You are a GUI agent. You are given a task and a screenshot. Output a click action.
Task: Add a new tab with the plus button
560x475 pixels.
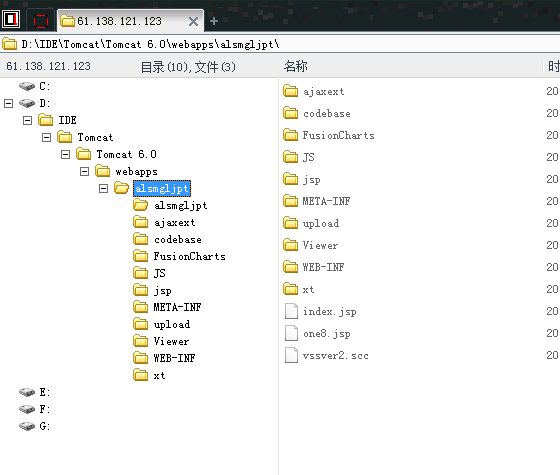point(214,21)
